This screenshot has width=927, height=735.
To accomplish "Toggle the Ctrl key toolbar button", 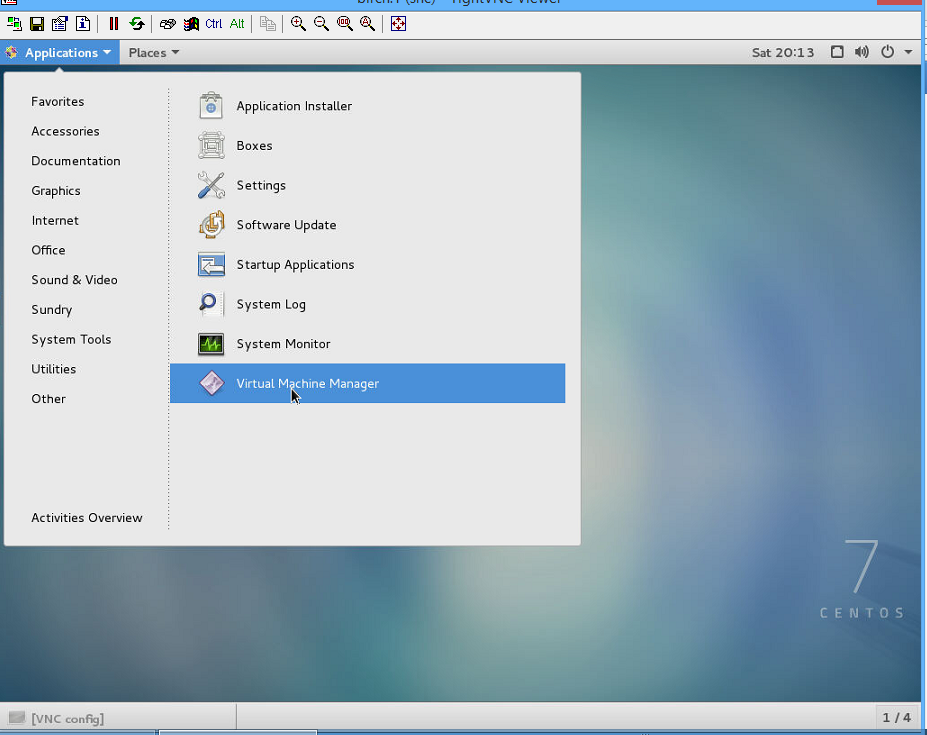I will click(213, 24).
